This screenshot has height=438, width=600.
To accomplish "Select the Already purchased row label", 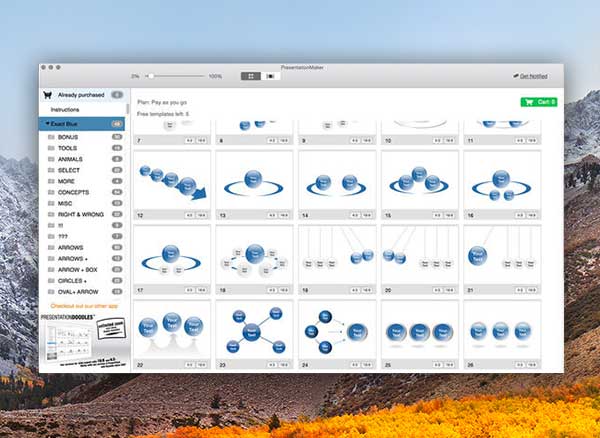I will [81, 95].
